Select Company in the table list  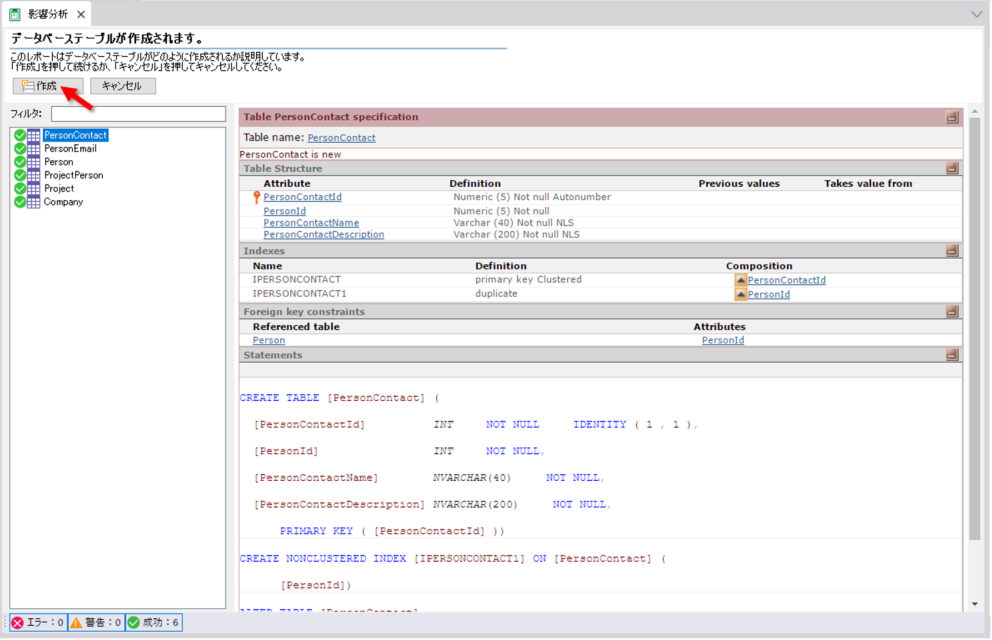pos(63,202)
